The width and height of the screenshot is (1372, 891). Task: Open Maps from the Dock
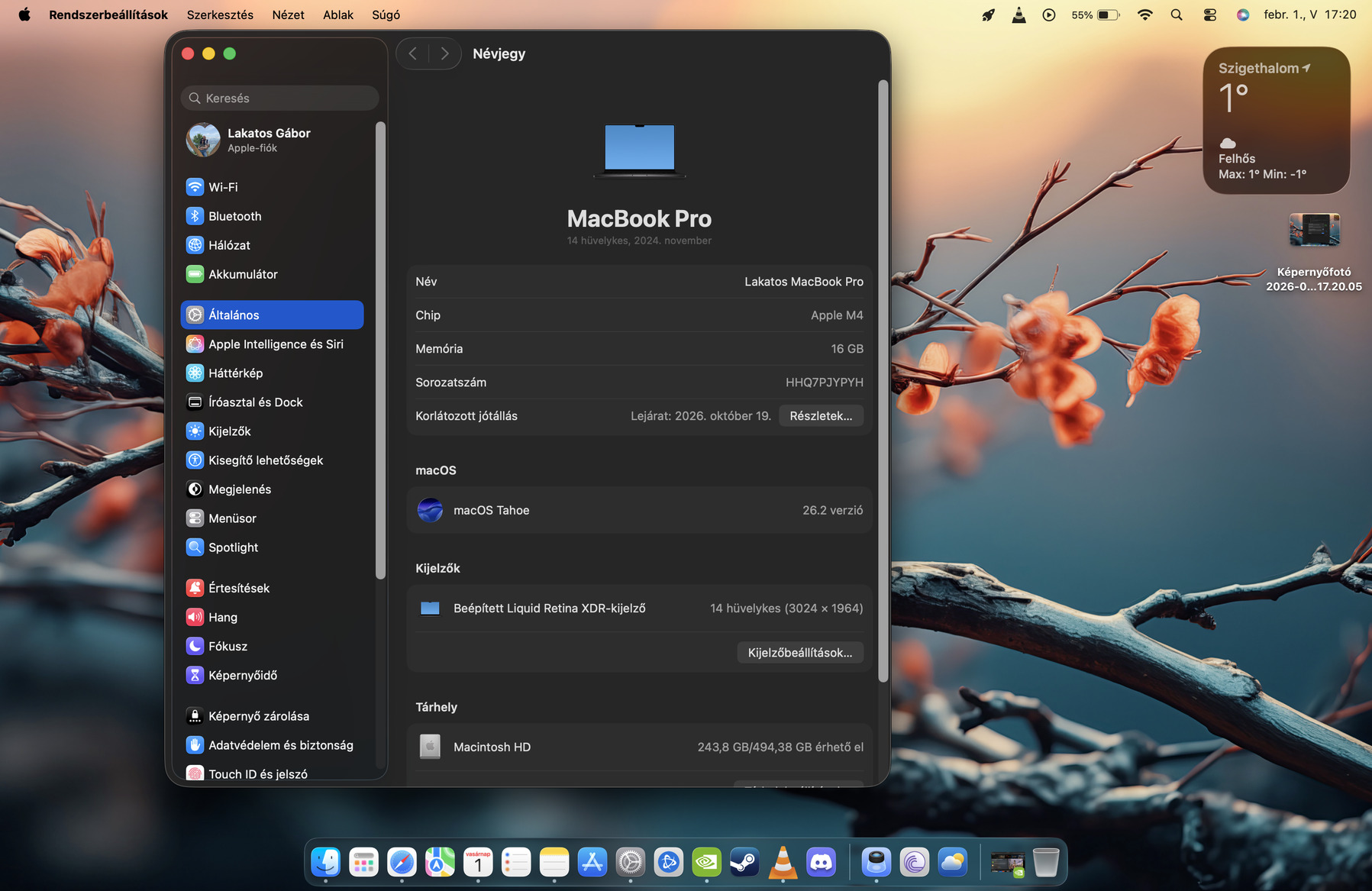pos(440,862)
